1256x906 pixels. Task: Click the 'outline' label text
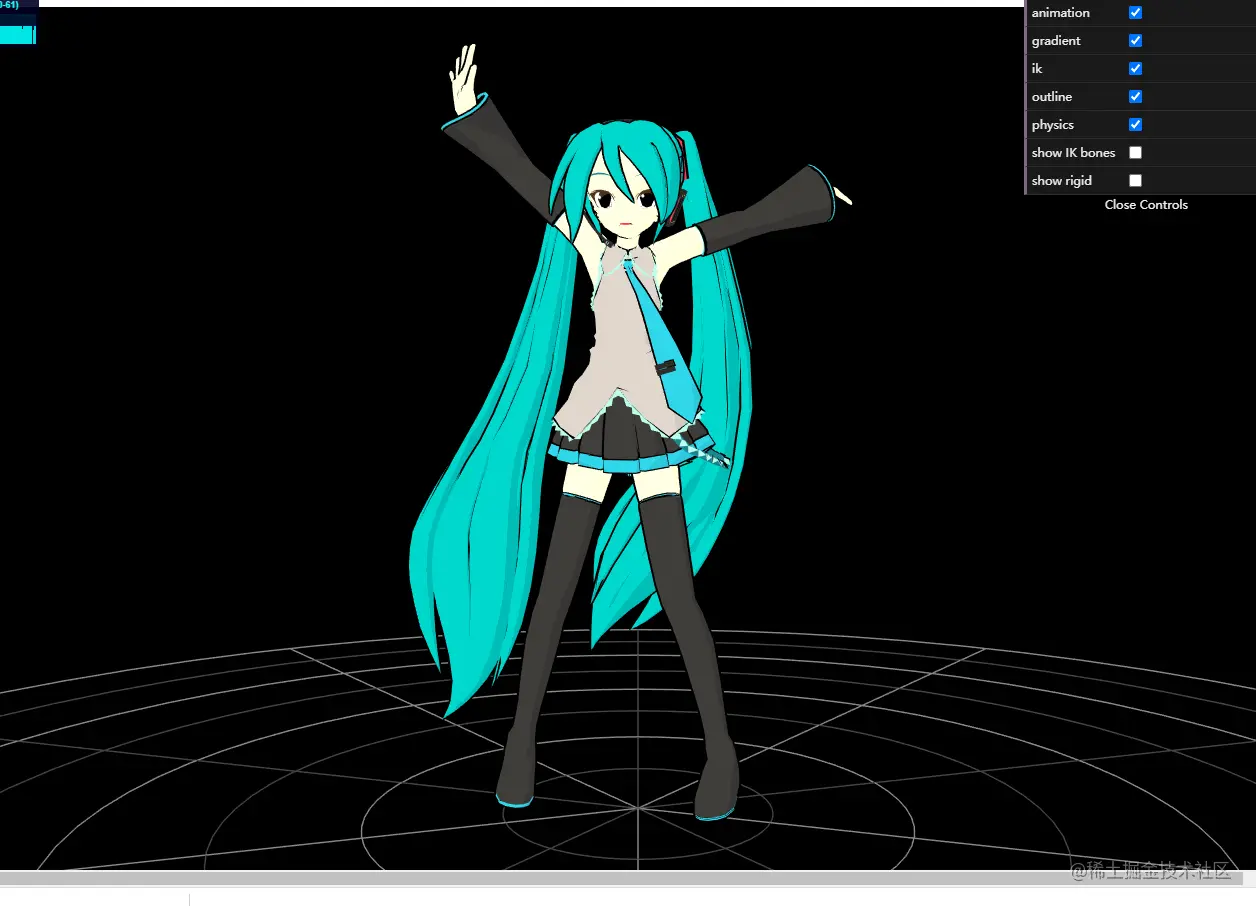click(x=1052, y=97)
